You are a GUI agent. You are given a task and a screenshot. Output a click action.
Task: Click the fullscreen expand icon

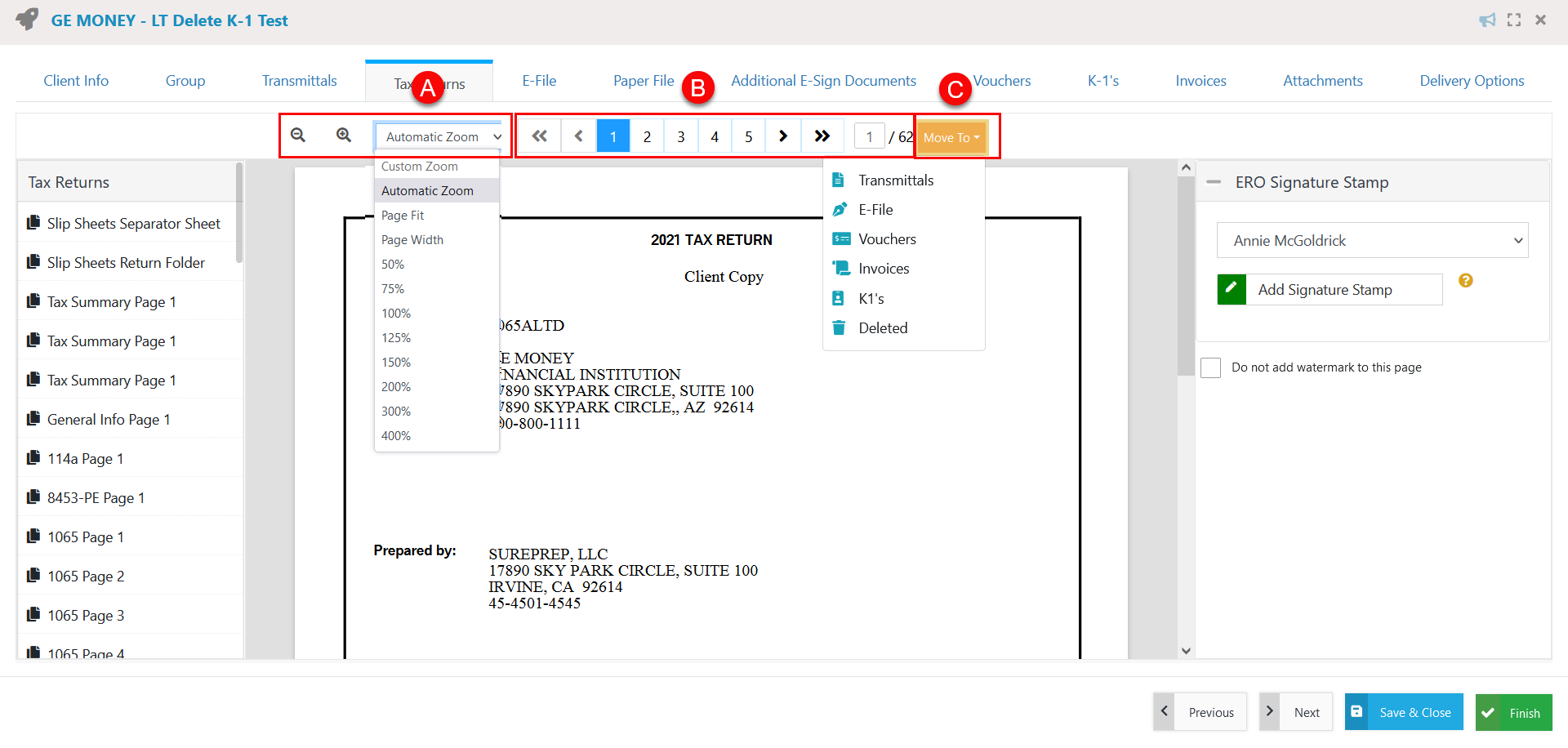point(1514,20)
